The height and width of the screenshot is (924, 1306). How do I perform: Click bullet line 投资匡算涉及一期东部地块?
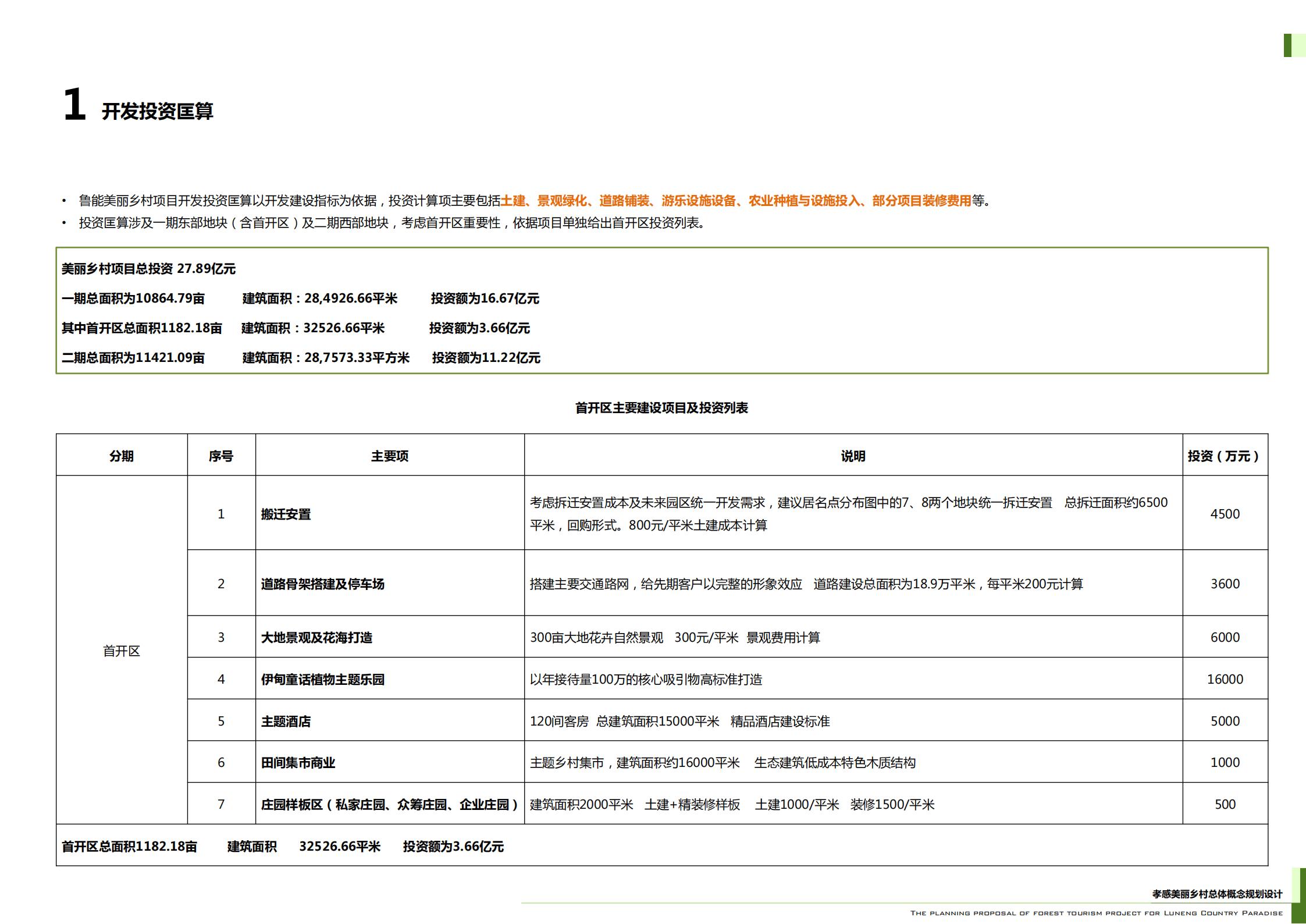(392, 223)
